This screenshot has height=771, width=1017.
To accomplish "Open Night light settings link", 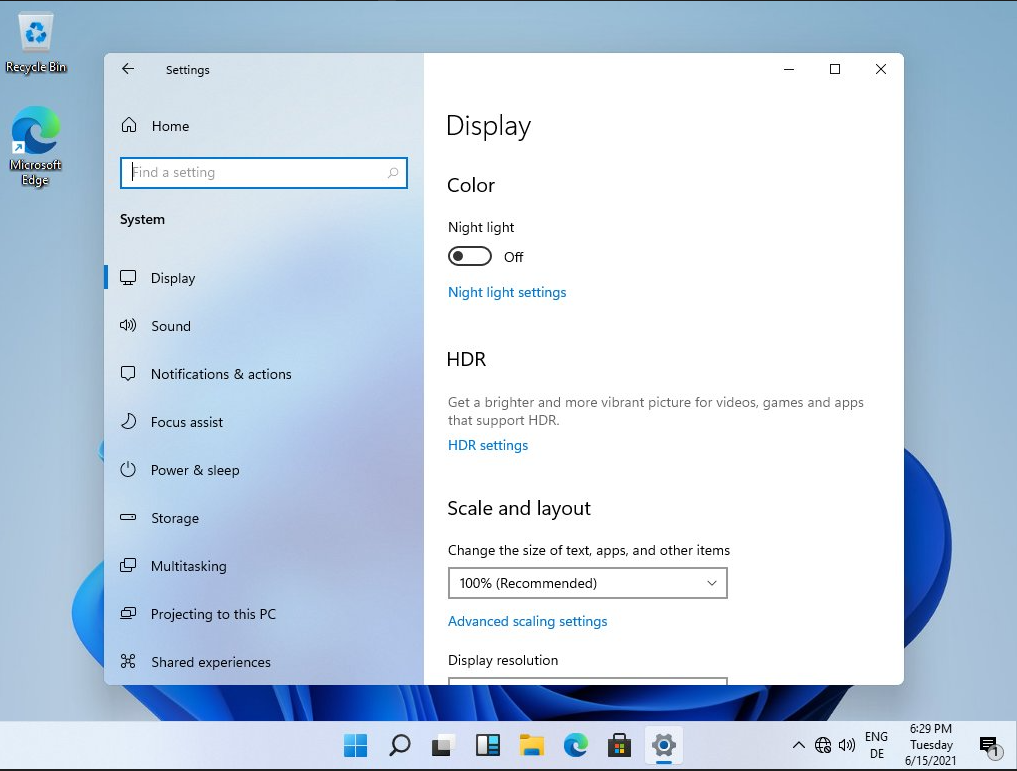I will [x=507, y=292].
